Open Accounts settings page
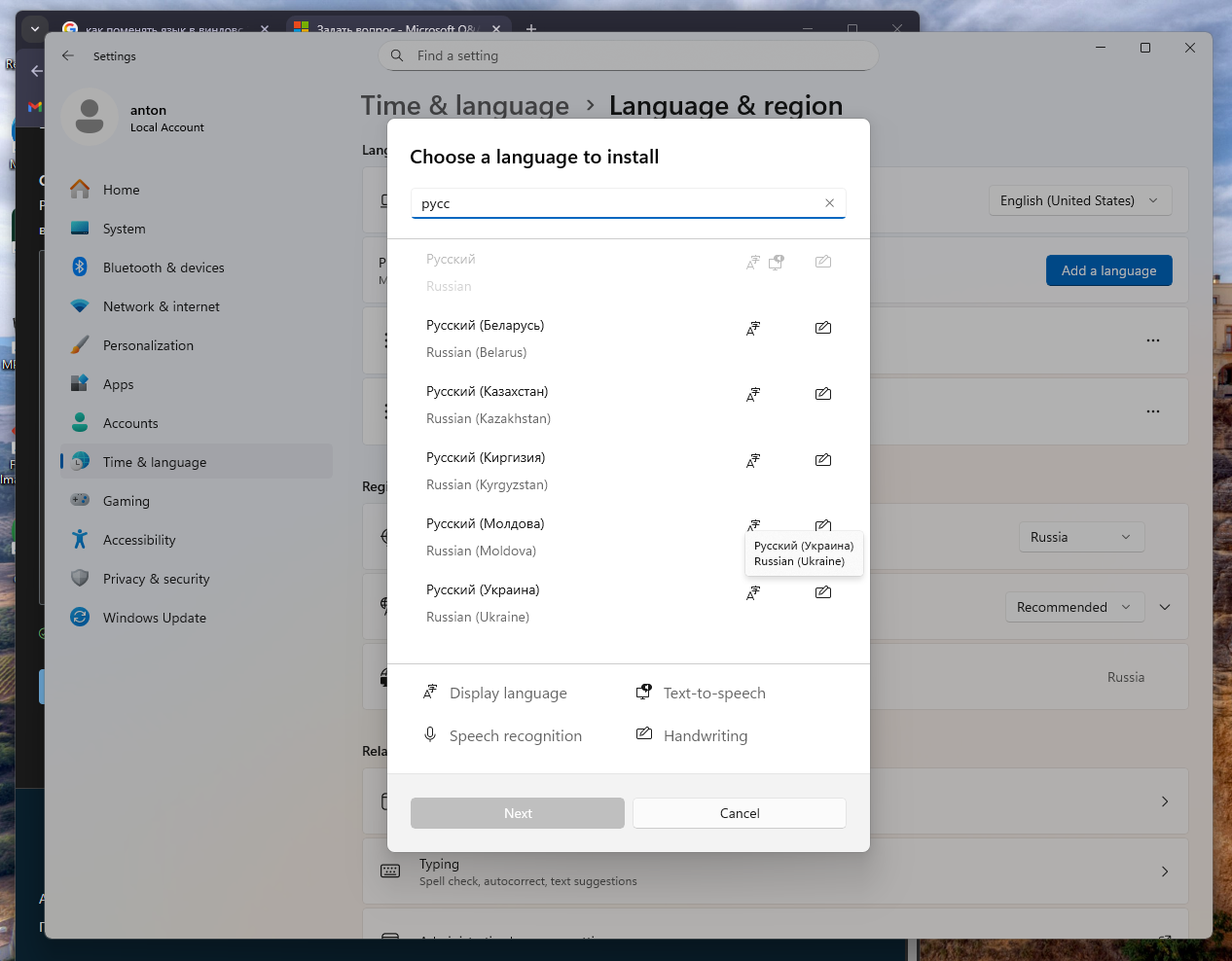This screenshot has width=1232, height=961. (196, 423)
